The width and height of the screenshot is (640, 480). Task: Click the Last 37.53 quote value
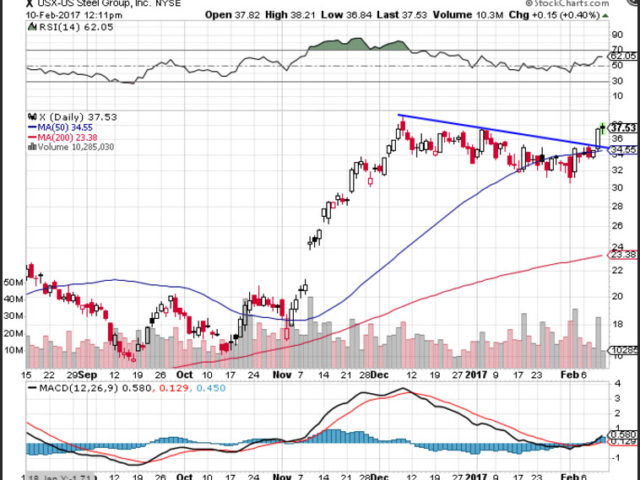[402, 15]
